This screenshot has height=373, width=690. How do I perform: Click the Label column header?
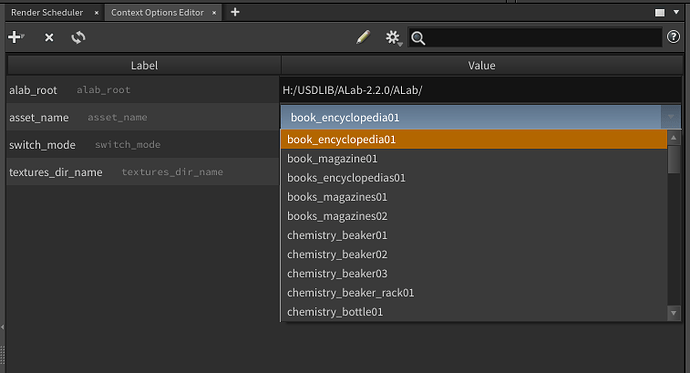point(144,66)
